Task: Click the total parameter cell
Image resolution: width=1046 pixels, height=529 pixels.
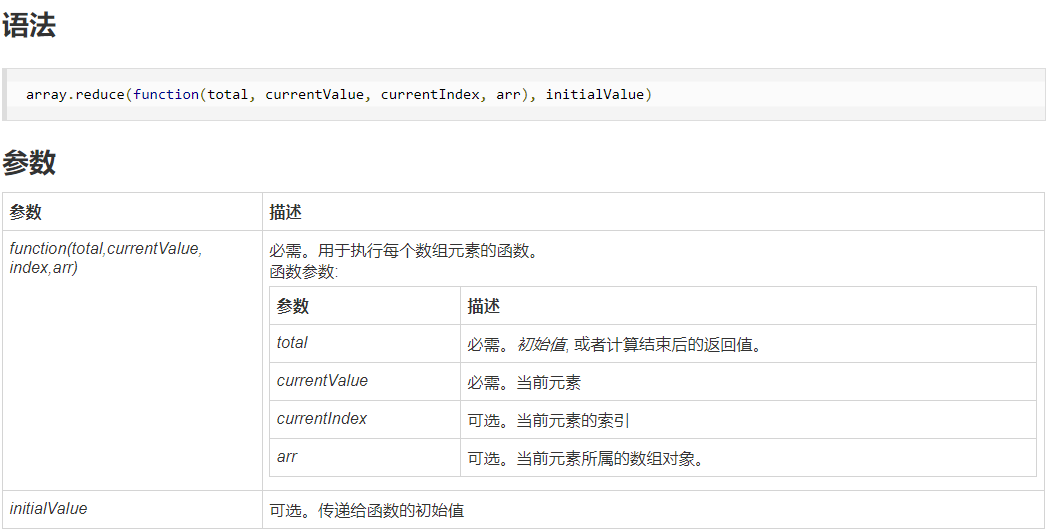Action: coord(365,344)
